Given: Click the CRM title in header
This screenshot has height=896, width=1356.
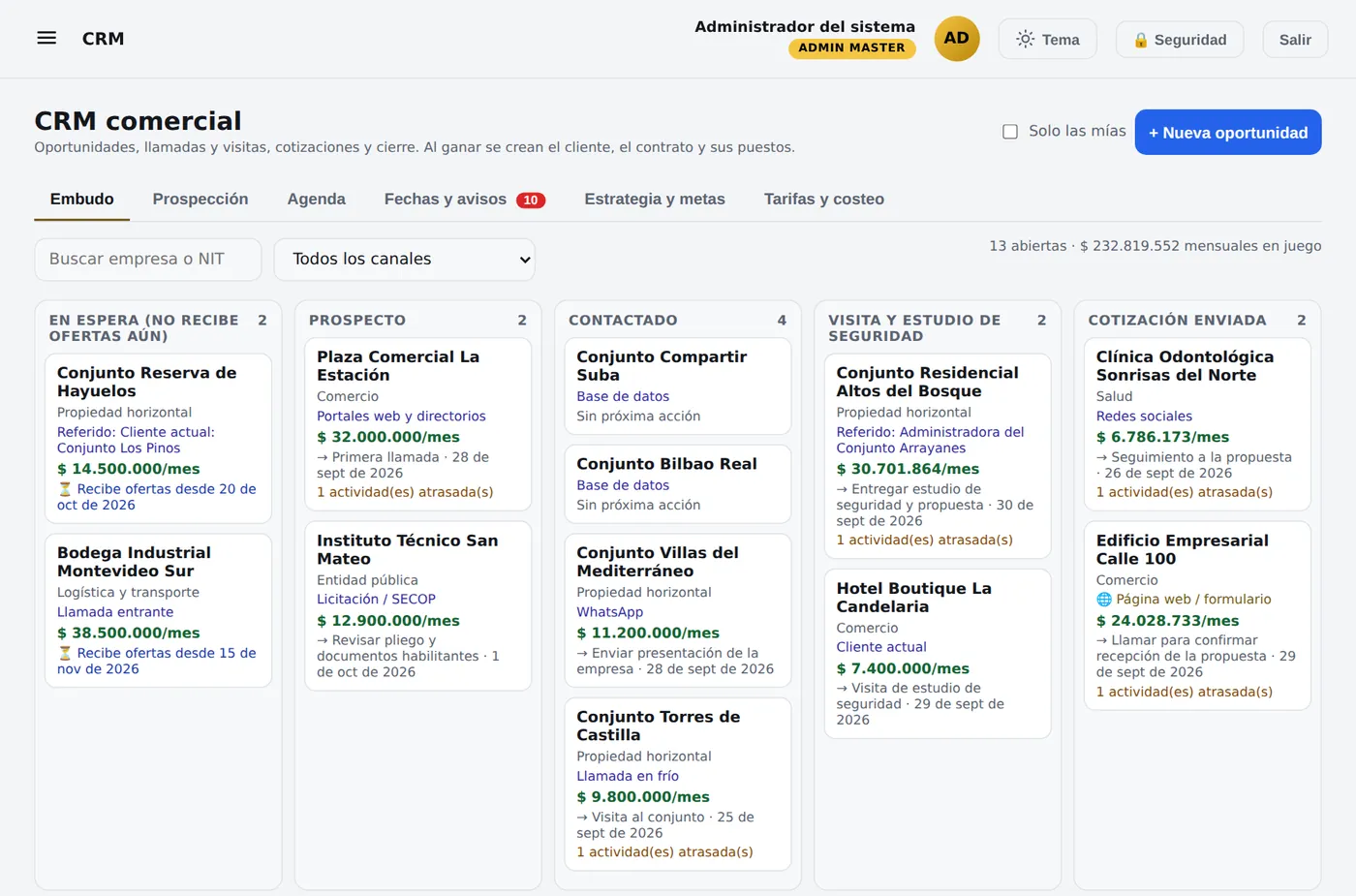Looking at the screenshot, I should tap(103, 39).
